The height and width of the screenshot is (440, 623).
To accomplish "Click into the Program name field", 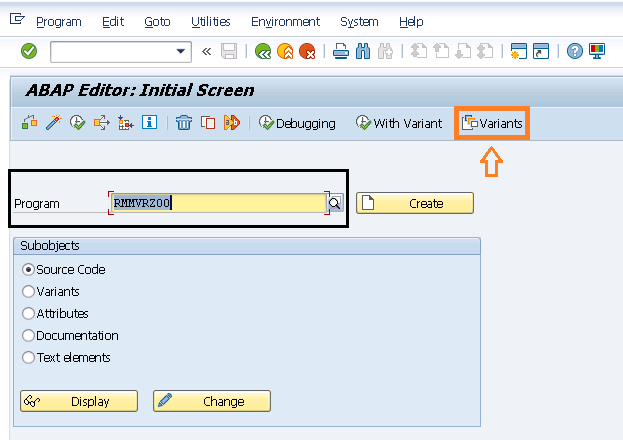I will (219, 203).
